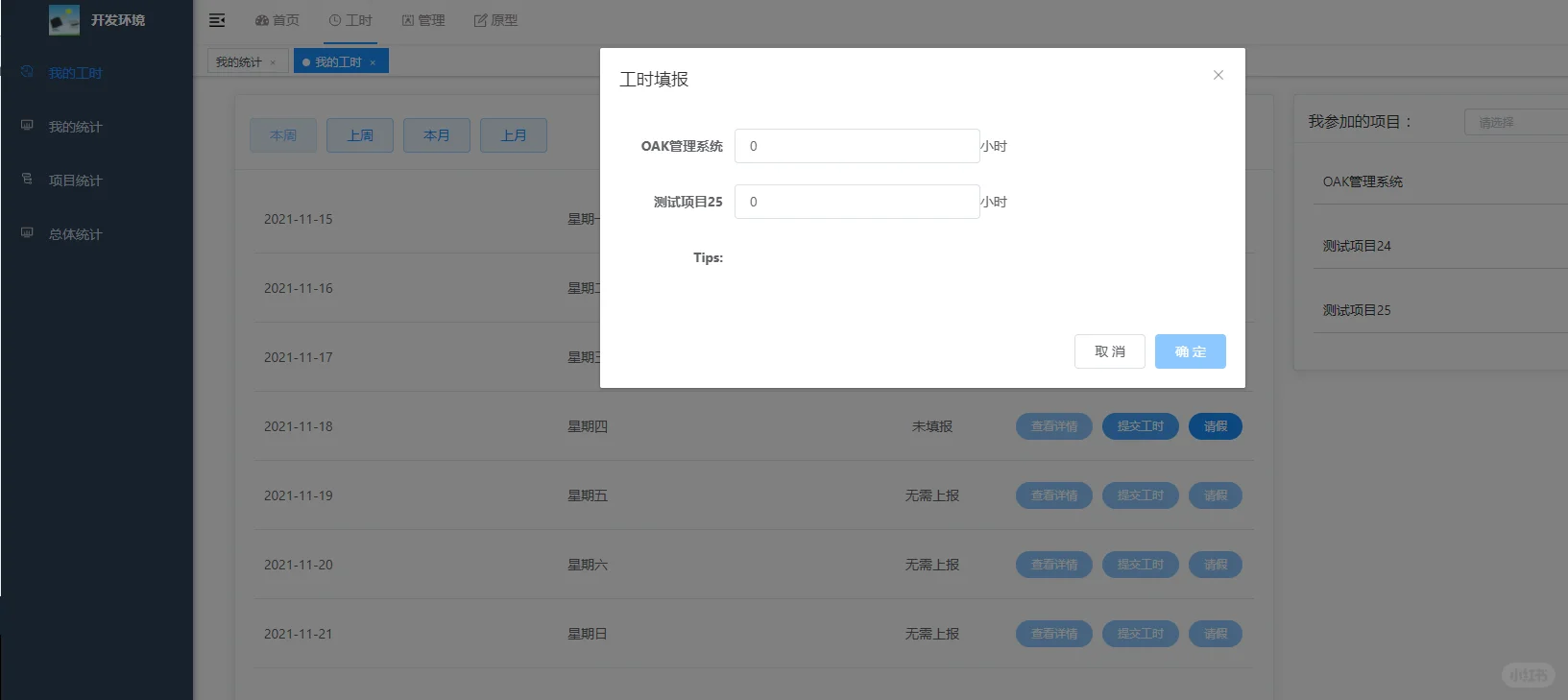Click 请假 button for 2021-11-18
The height and width of the screenshot is (700, 1568).
[1216, 426]
